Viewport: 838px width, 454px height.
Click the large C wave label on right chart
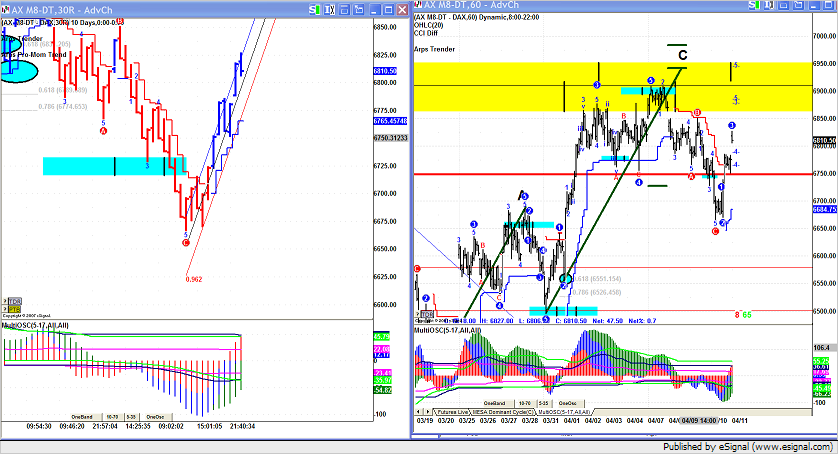pyautogui.click(x=682, y=55)
